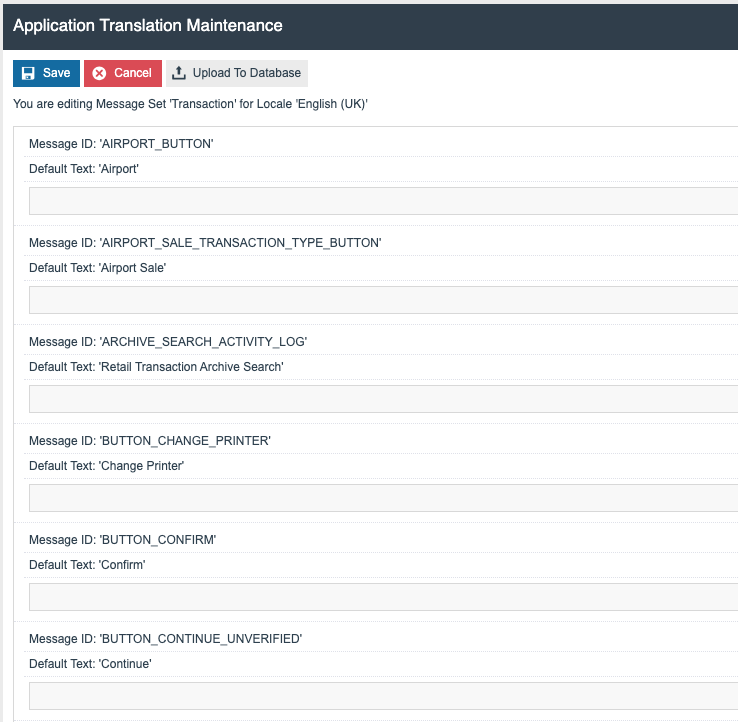Click the floppy disk icon on Save
The height and width of the screenshot is (722, 738).
29,73
